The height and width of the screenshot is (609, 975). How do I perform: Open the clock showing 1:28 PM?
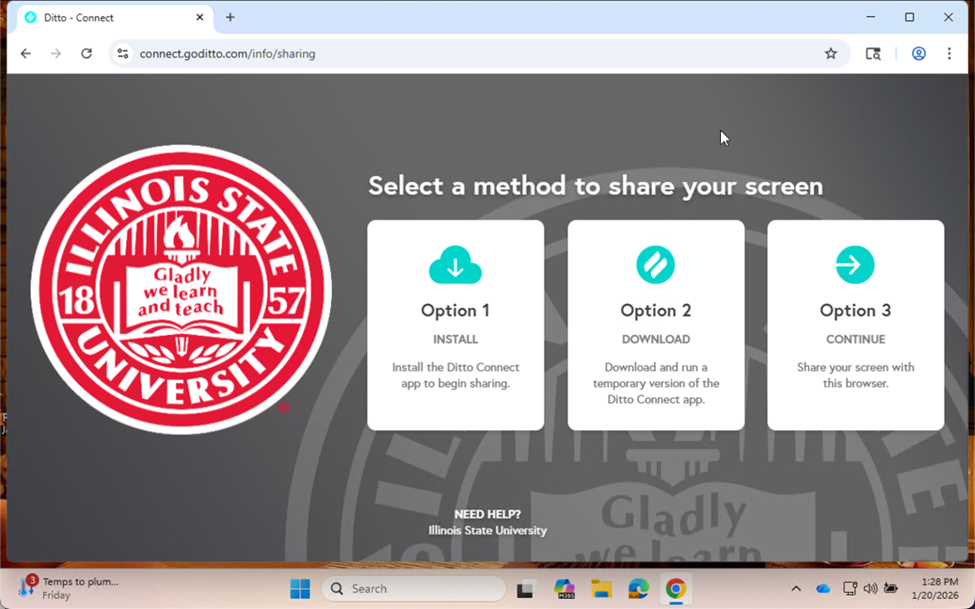point(935,588)
